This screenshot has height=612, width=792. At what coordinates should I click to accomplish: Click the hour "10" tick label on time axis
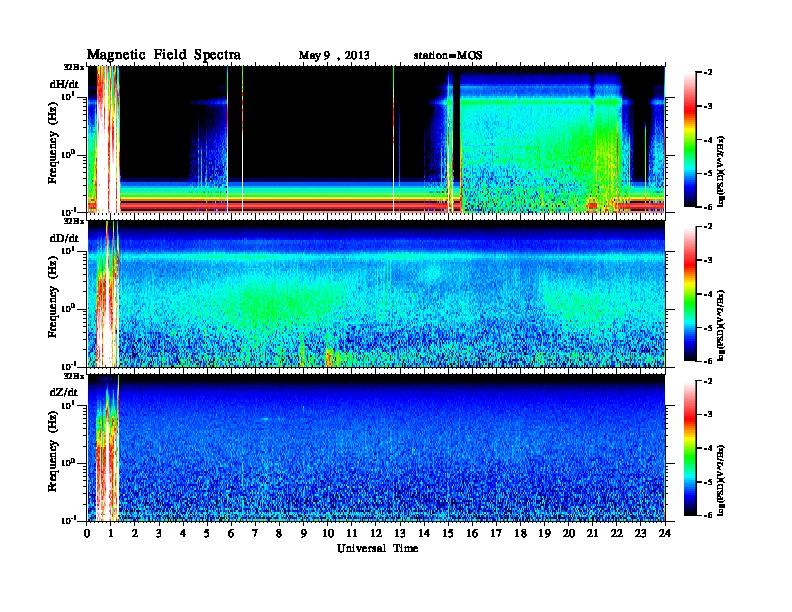328,534
